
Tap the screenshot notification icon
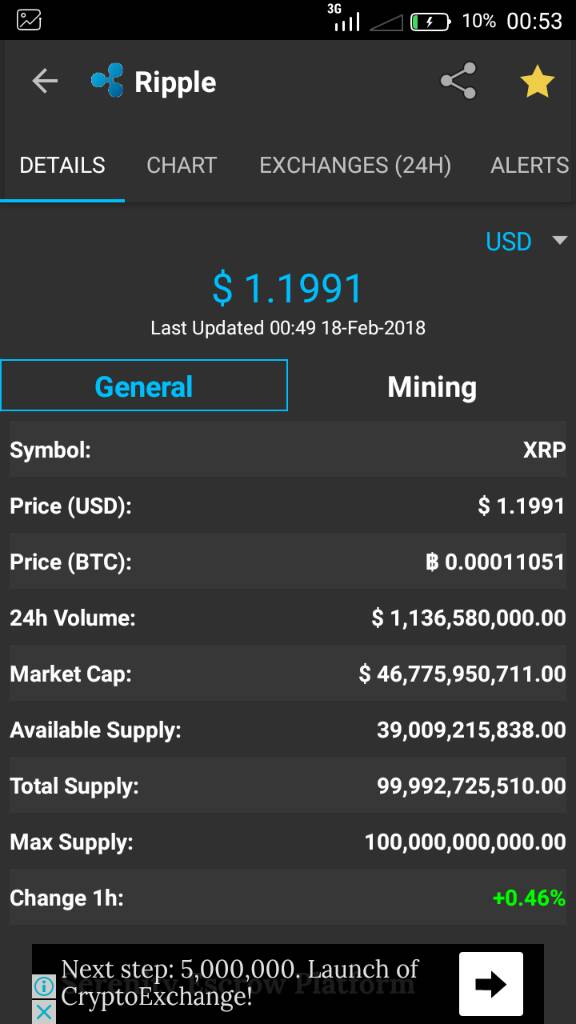point(29,20)
